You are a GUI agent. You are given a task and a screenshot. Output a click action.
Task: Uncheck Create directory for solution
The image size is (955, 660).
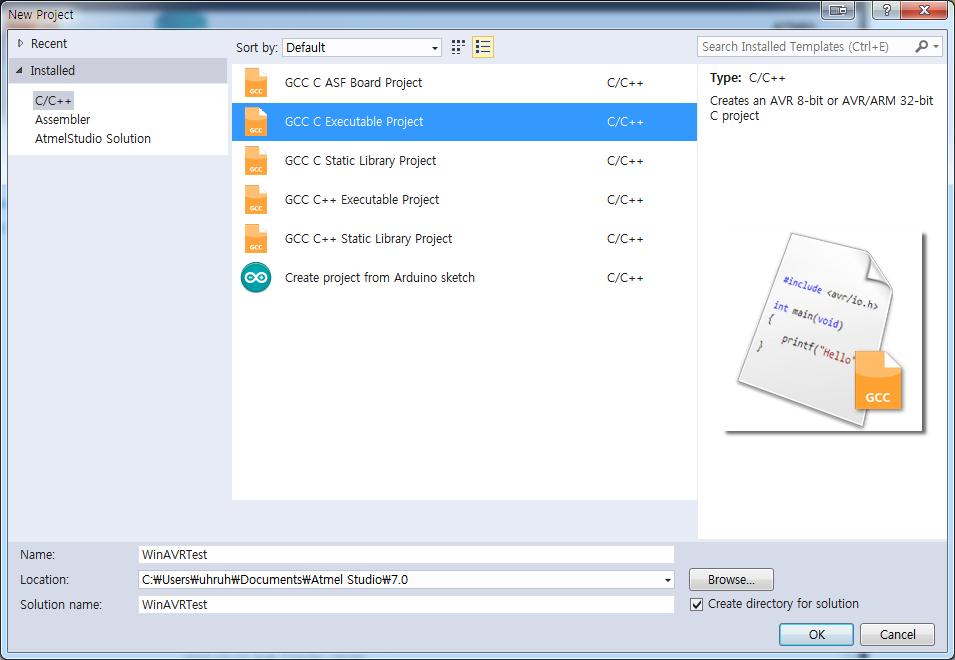pos(697,603)
